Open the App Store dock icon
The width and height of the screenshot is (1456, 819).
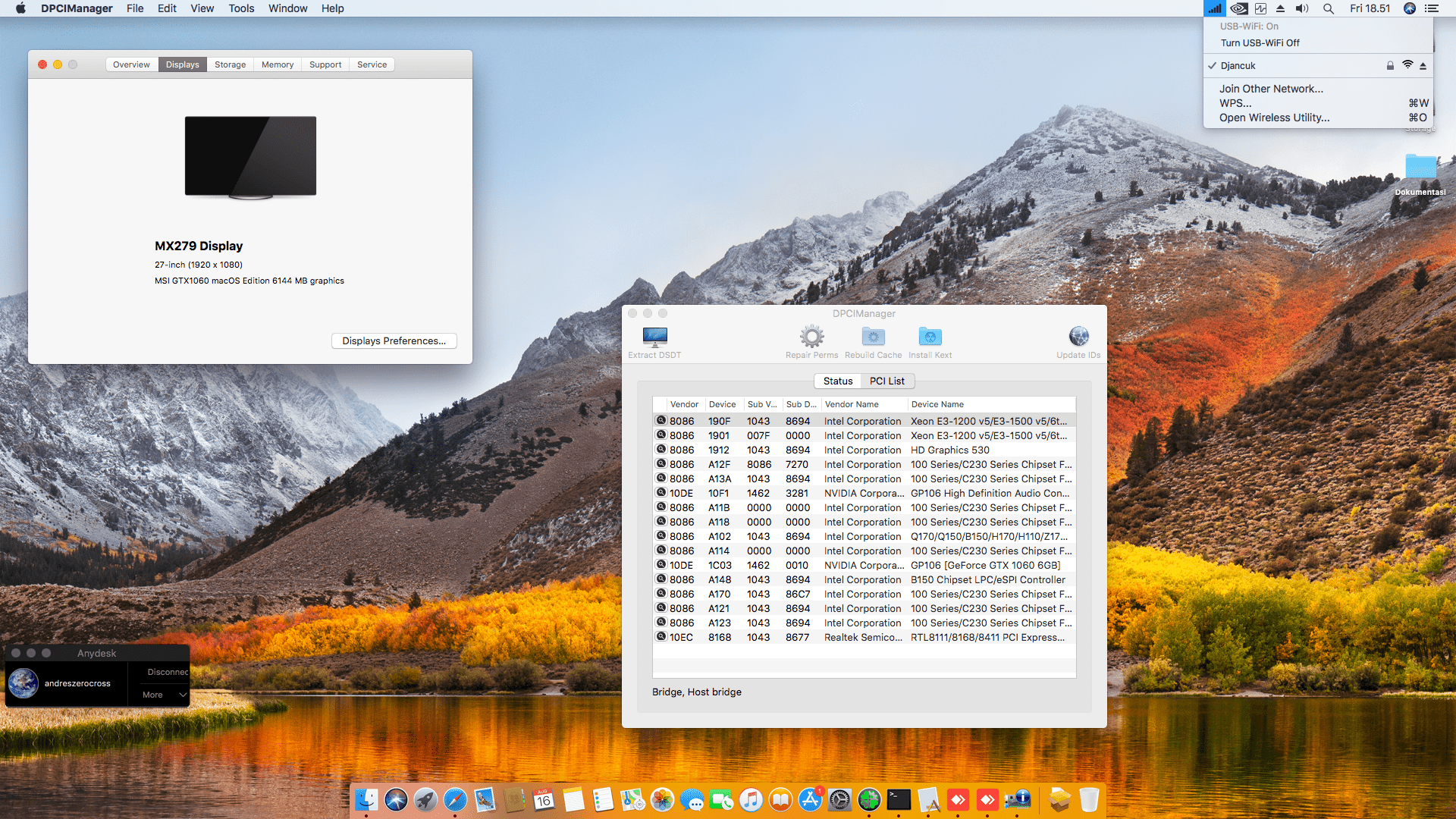810,799
